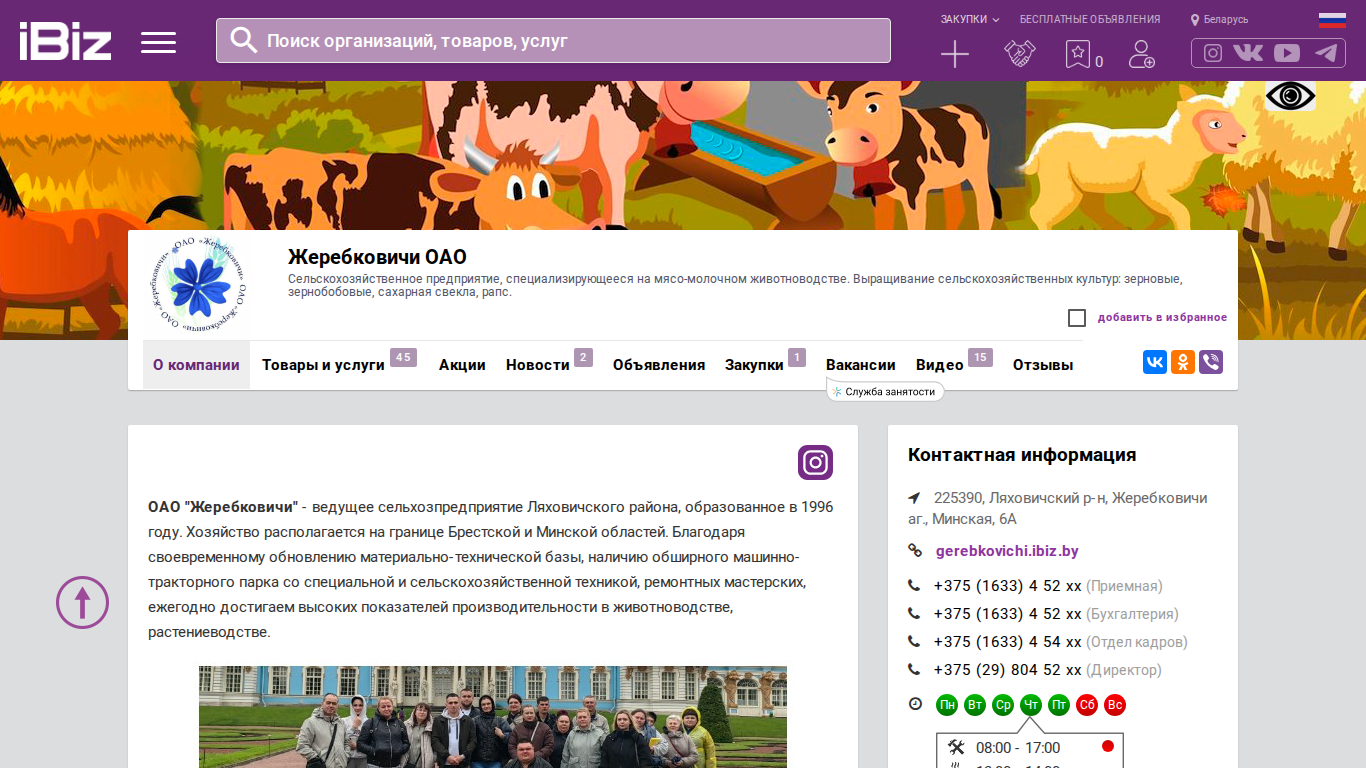Click the Жеребковичи company logo
Viewport: 1366px width, 768px height.
[197, 285]
